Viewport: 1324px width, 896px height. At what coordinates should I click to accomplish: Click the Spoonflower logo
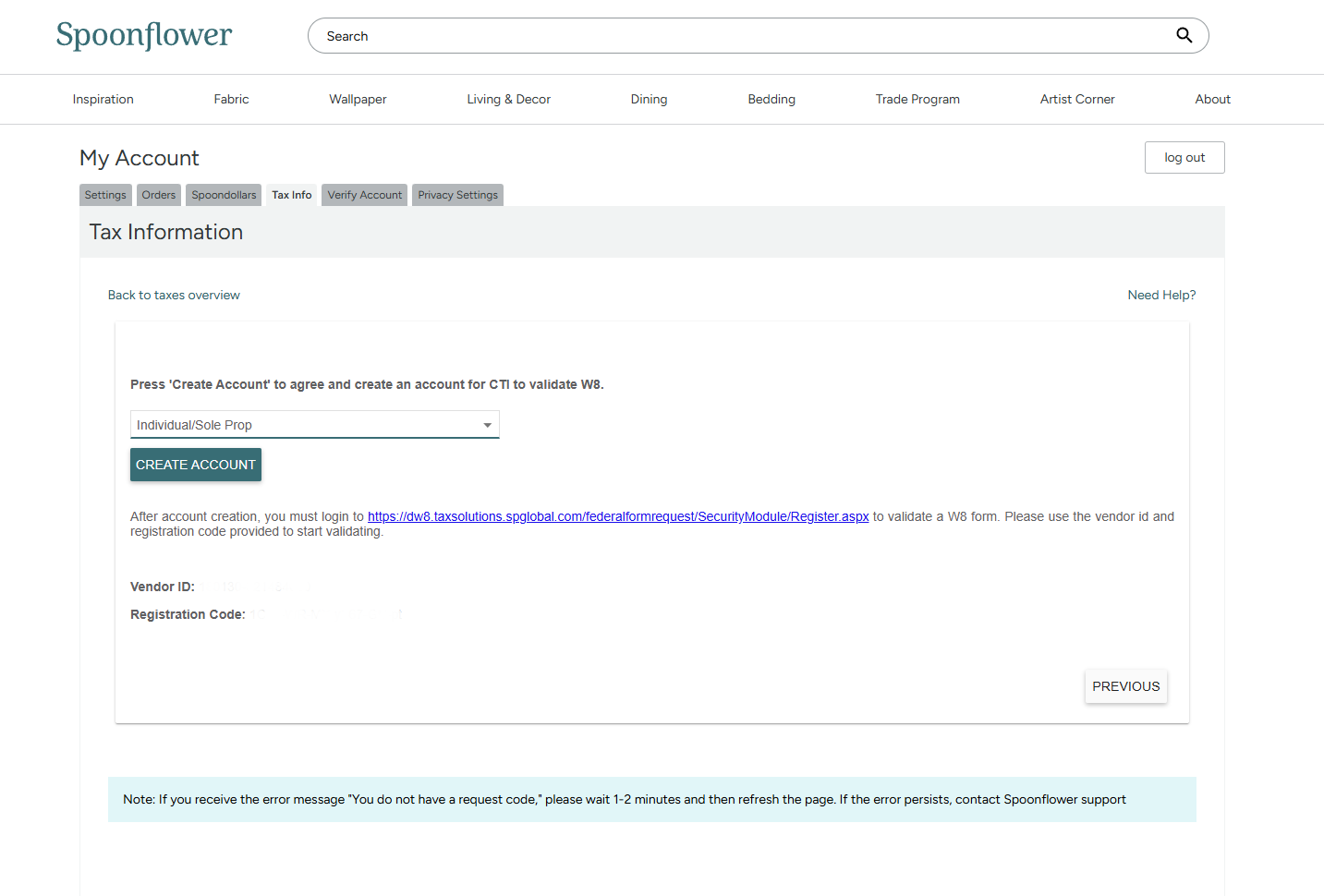pos(144,36)
